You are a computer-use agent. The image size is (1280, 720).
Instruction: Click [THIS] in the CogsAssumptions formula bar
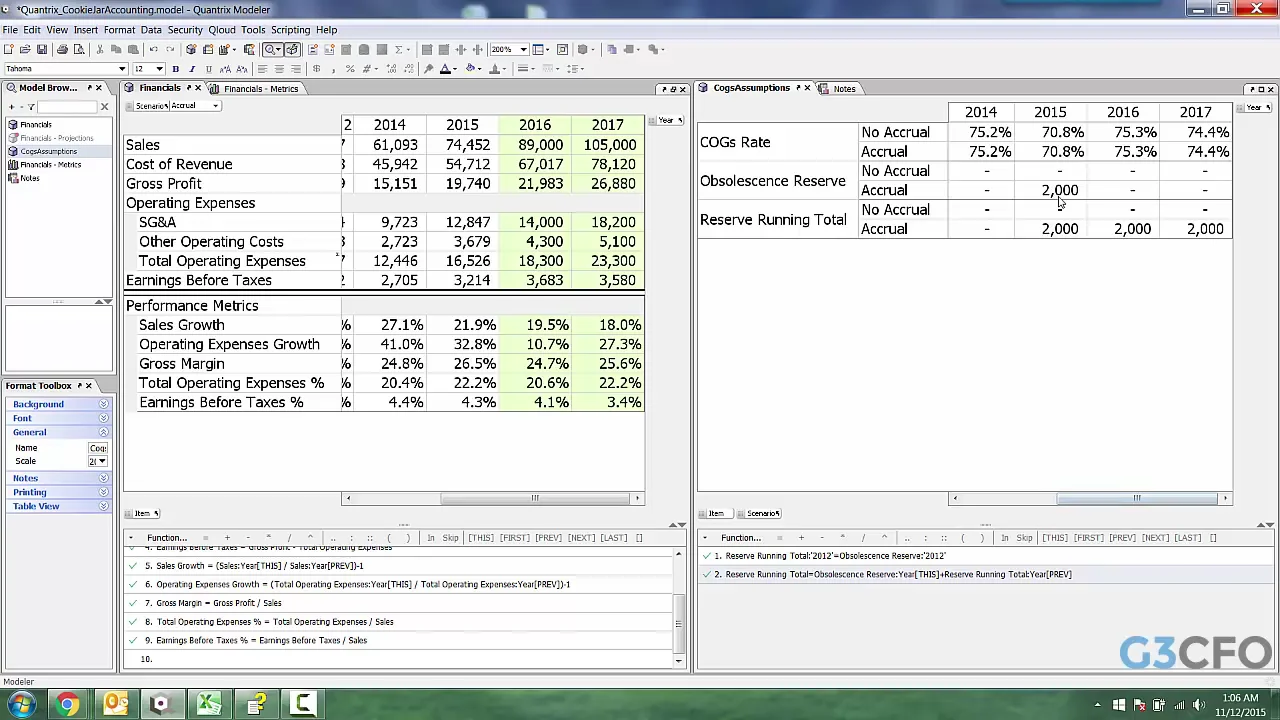coord(1054,538)
